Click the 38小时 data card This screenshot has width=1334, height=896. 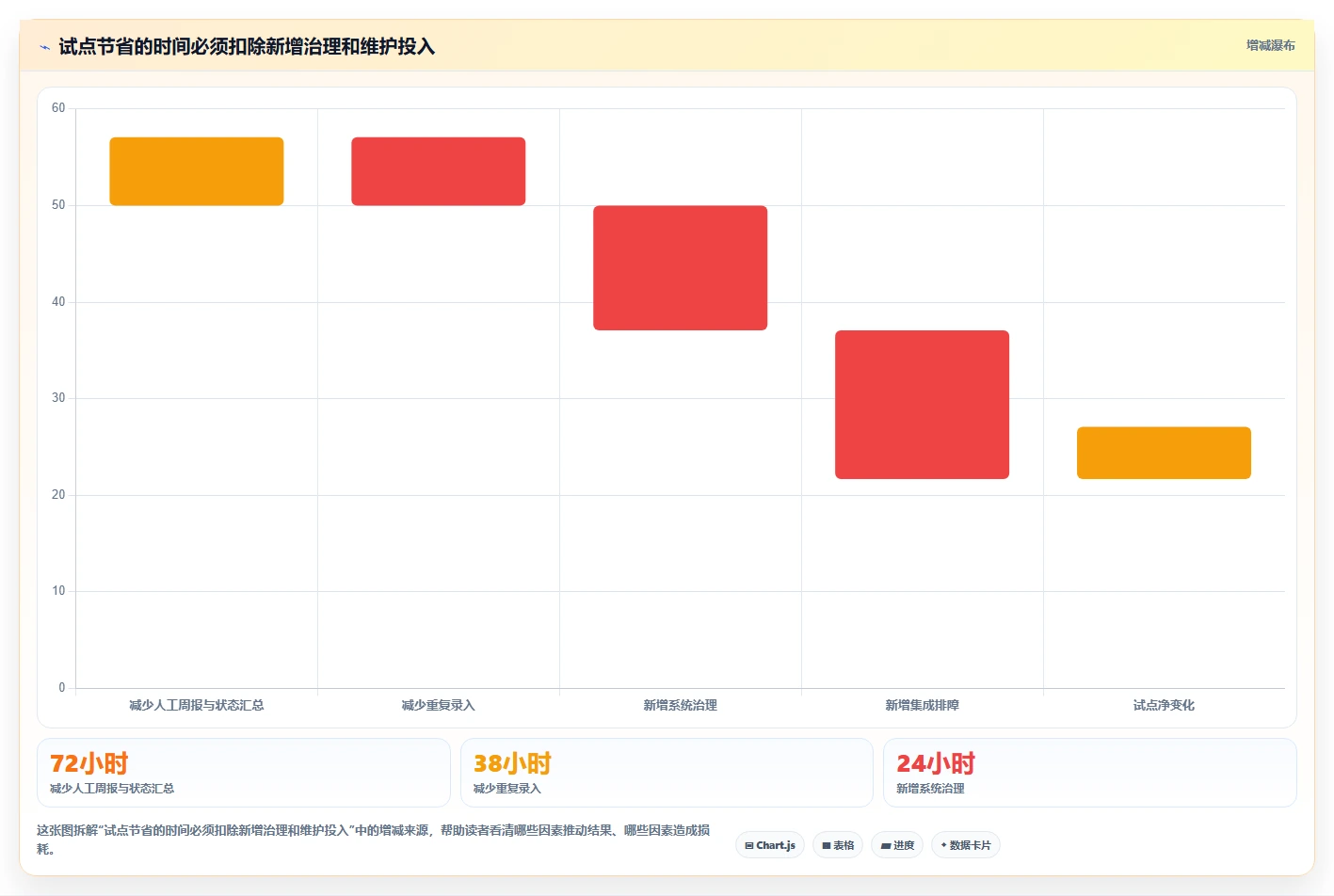click(x=667, y=773)
